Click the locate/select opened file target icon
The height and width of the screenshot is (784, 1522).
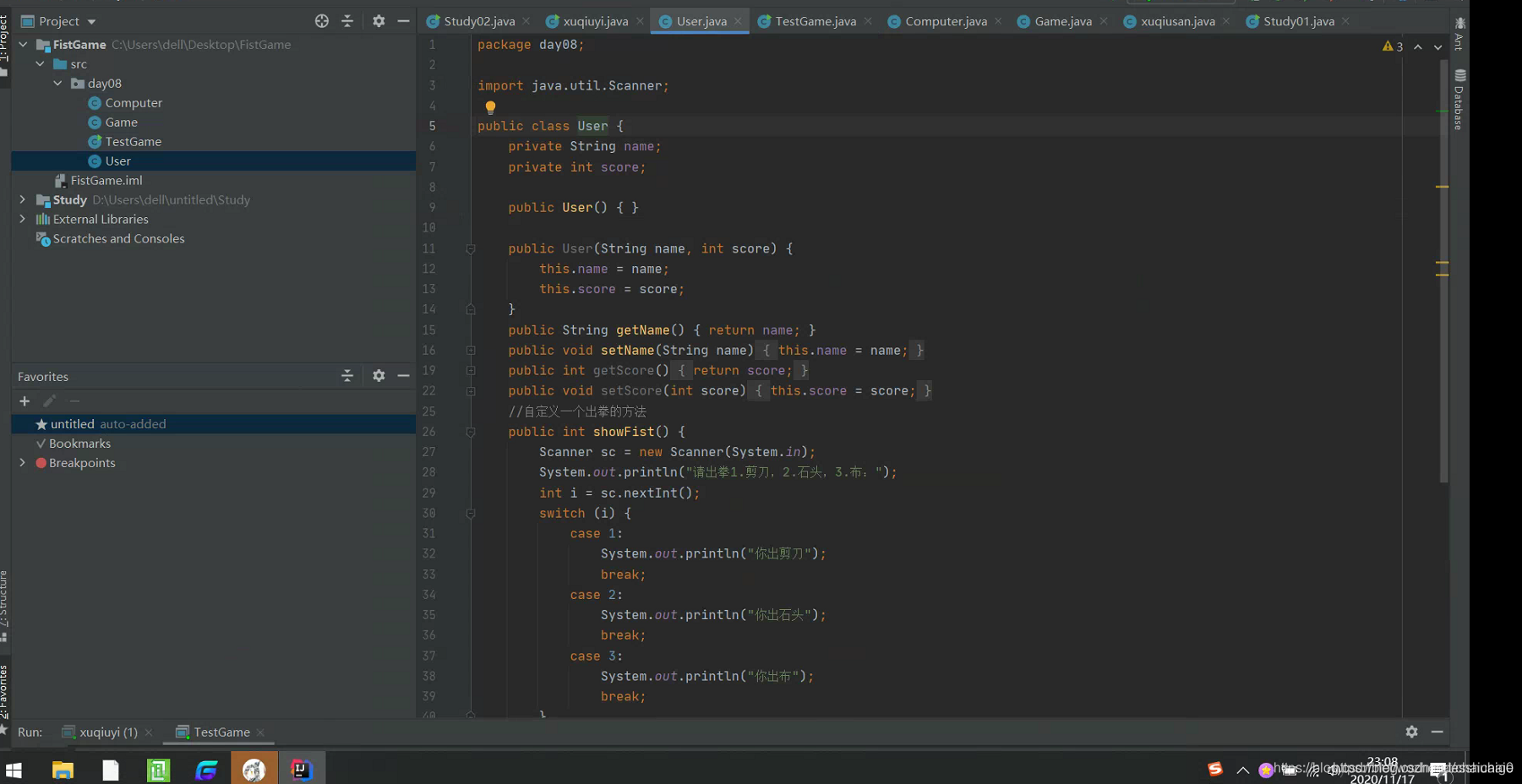click(321, 21)
